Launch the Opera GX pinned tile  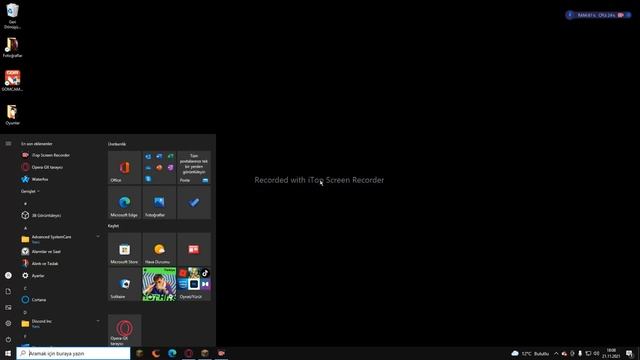[x=124, y=330]
